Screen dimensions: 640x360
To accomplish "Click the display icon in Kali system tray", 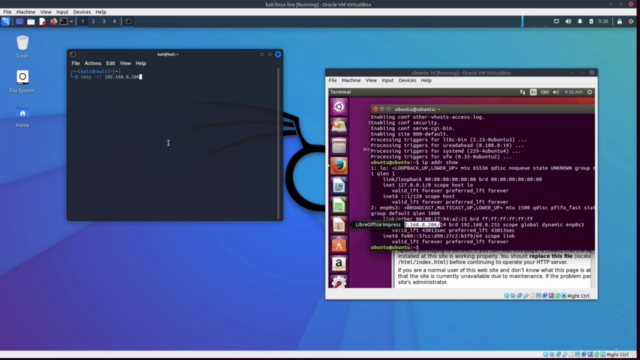I will (556, 21).
